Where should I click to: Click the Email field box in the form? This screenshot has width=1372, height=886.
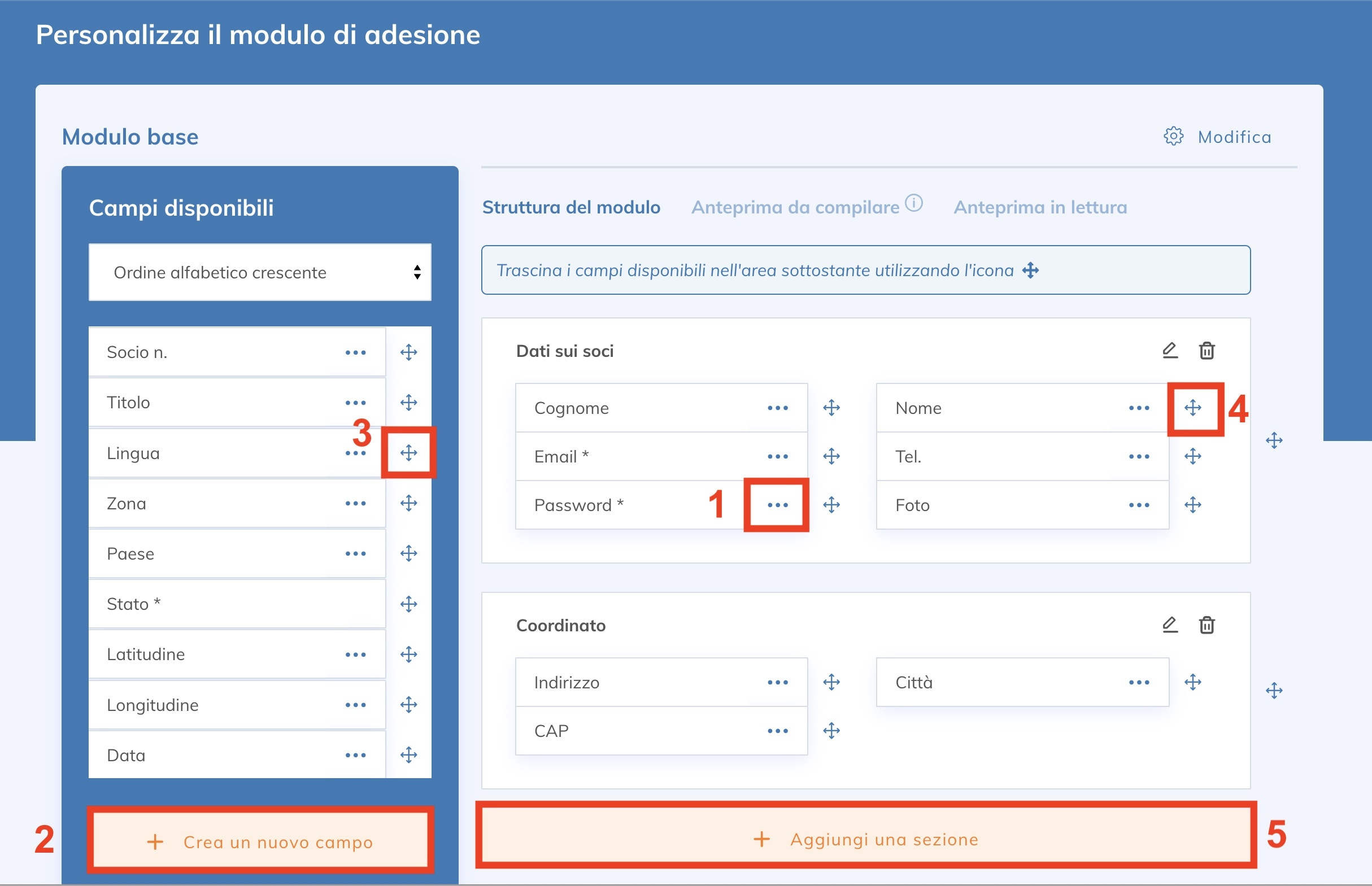(633, 457)
